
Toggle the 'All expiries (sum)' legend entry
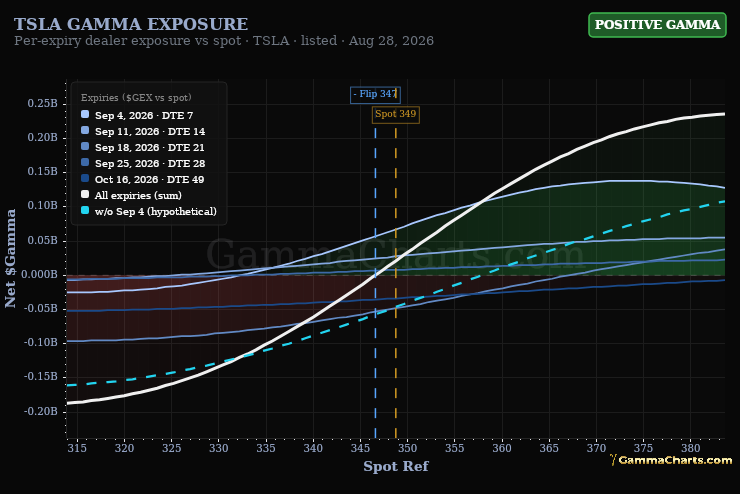pos(138,195)
